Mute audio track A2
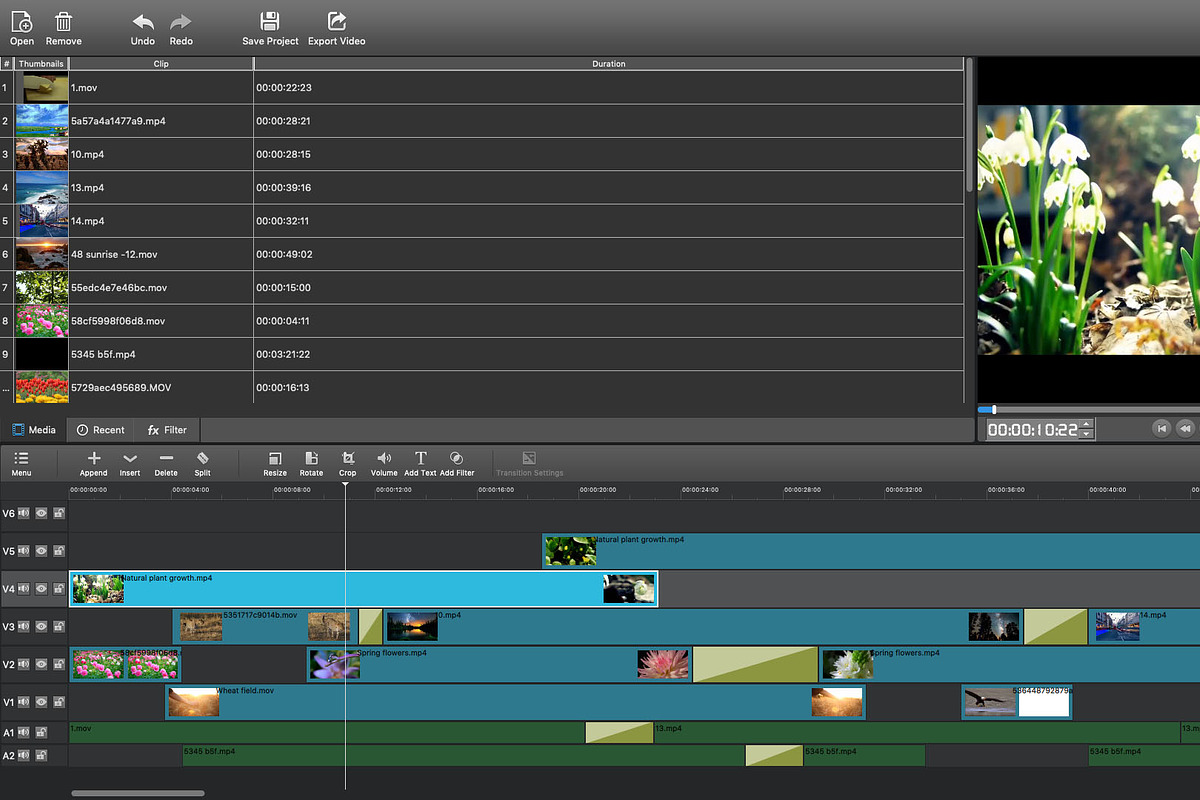This screenshot has height=800, width=1200. 24,756
